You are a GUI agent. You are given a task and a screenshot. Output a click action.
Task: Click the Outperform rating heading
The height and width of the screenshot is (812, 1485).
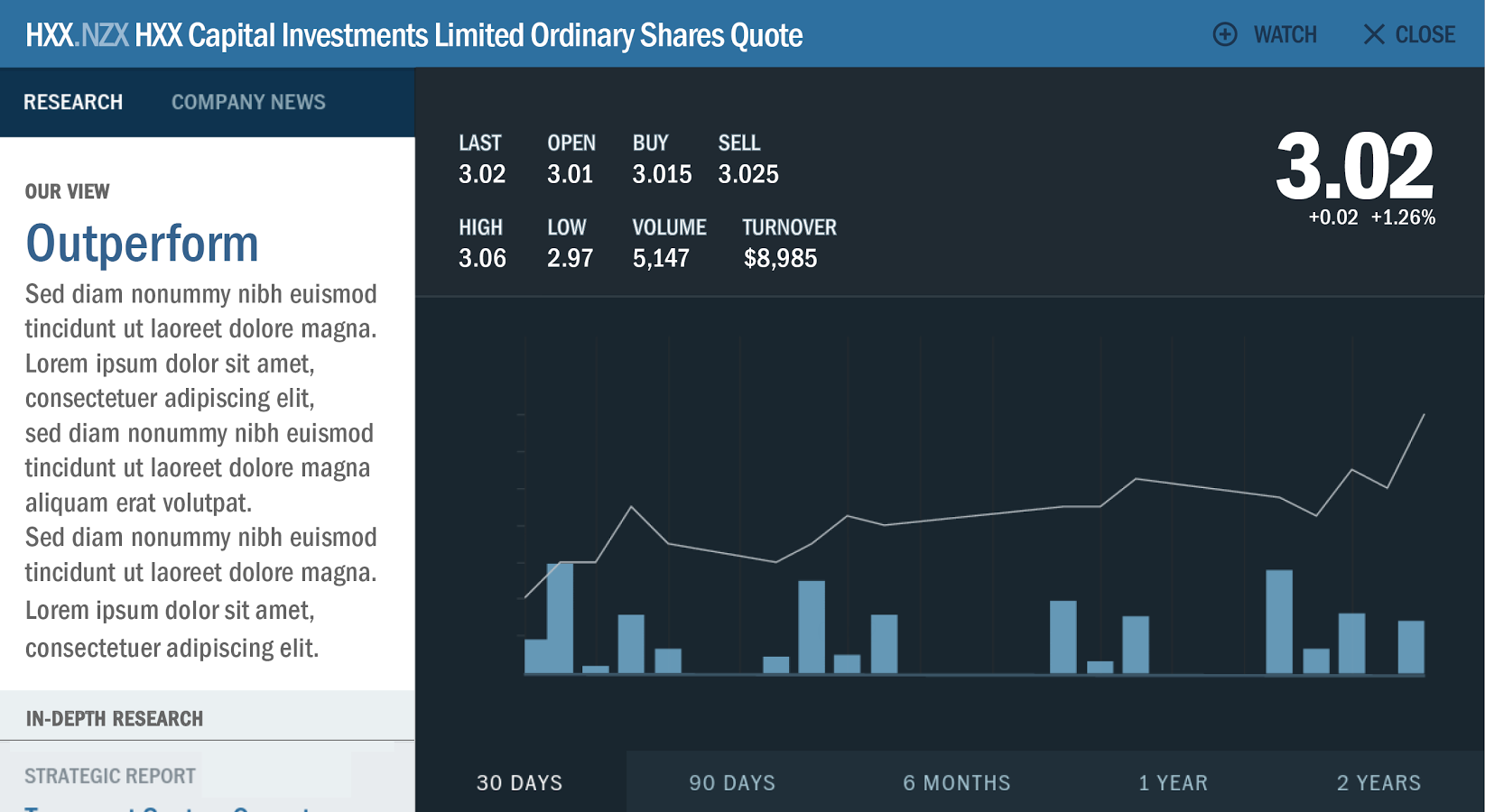142,244
